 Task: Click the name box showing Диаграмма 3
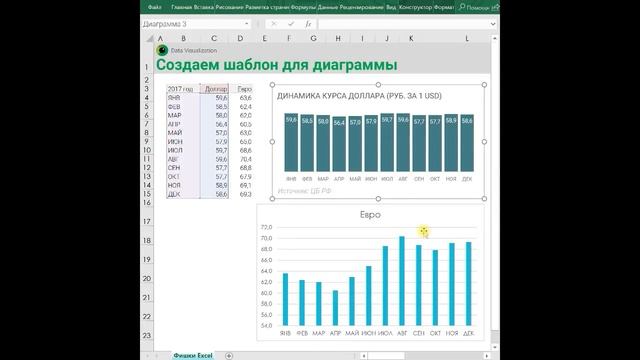pyautogui.click(x=192, y=24)
